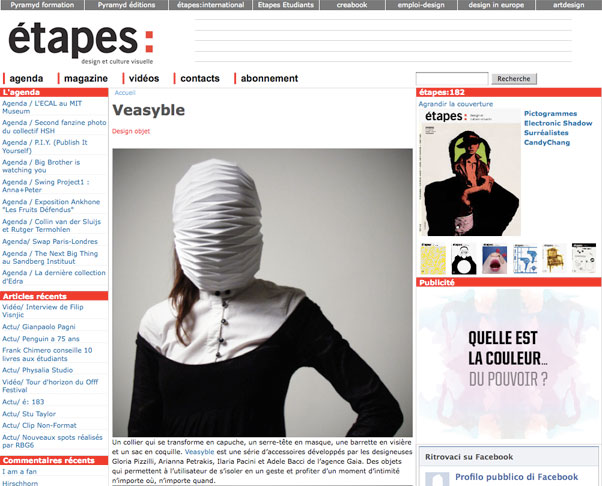602x486 pixels.
Task: Open Agenda / Big Brother is watching you
Action: click(x=41, y=166)
